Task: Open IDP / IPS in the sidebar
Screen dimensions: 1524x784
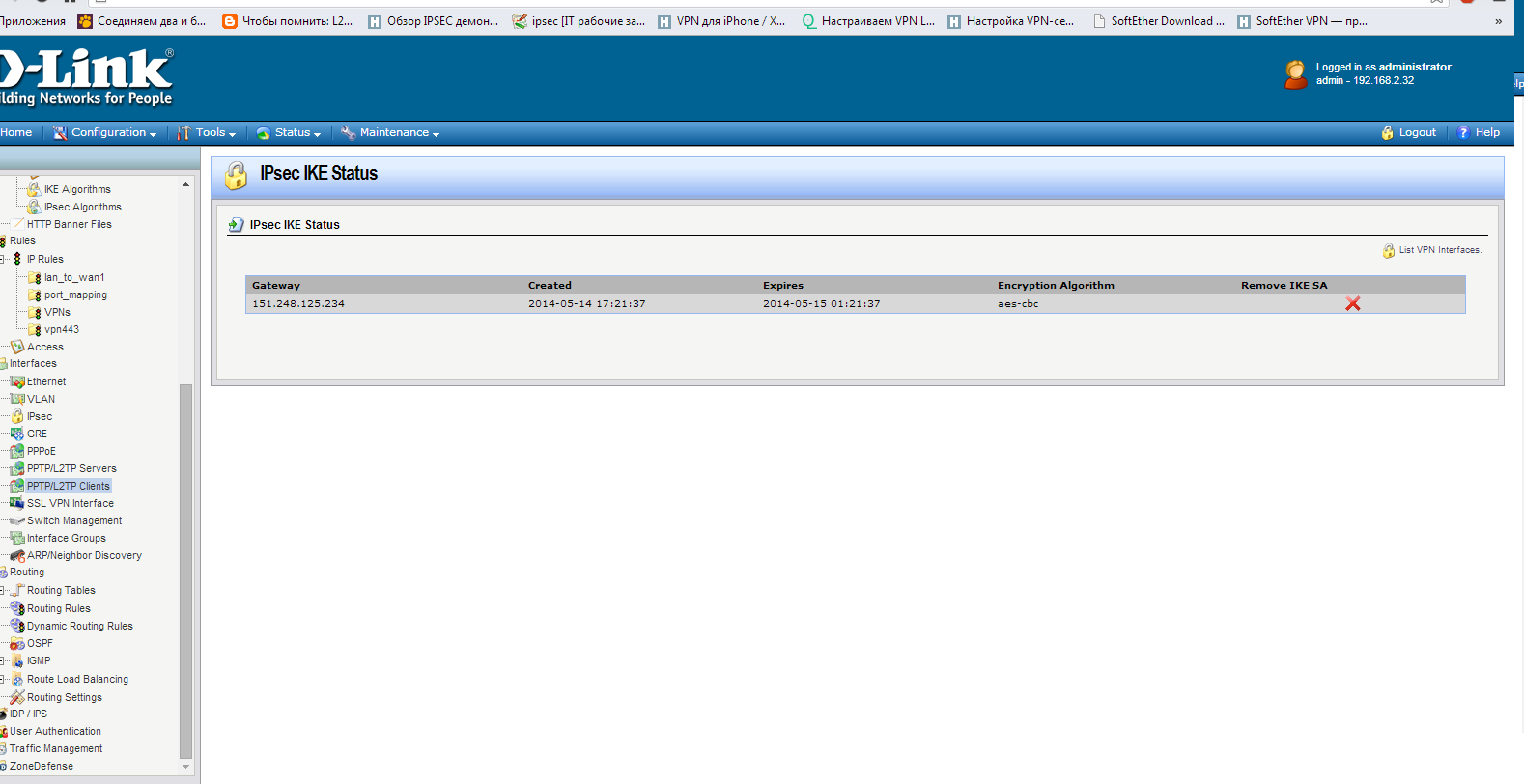Action: 28,714
